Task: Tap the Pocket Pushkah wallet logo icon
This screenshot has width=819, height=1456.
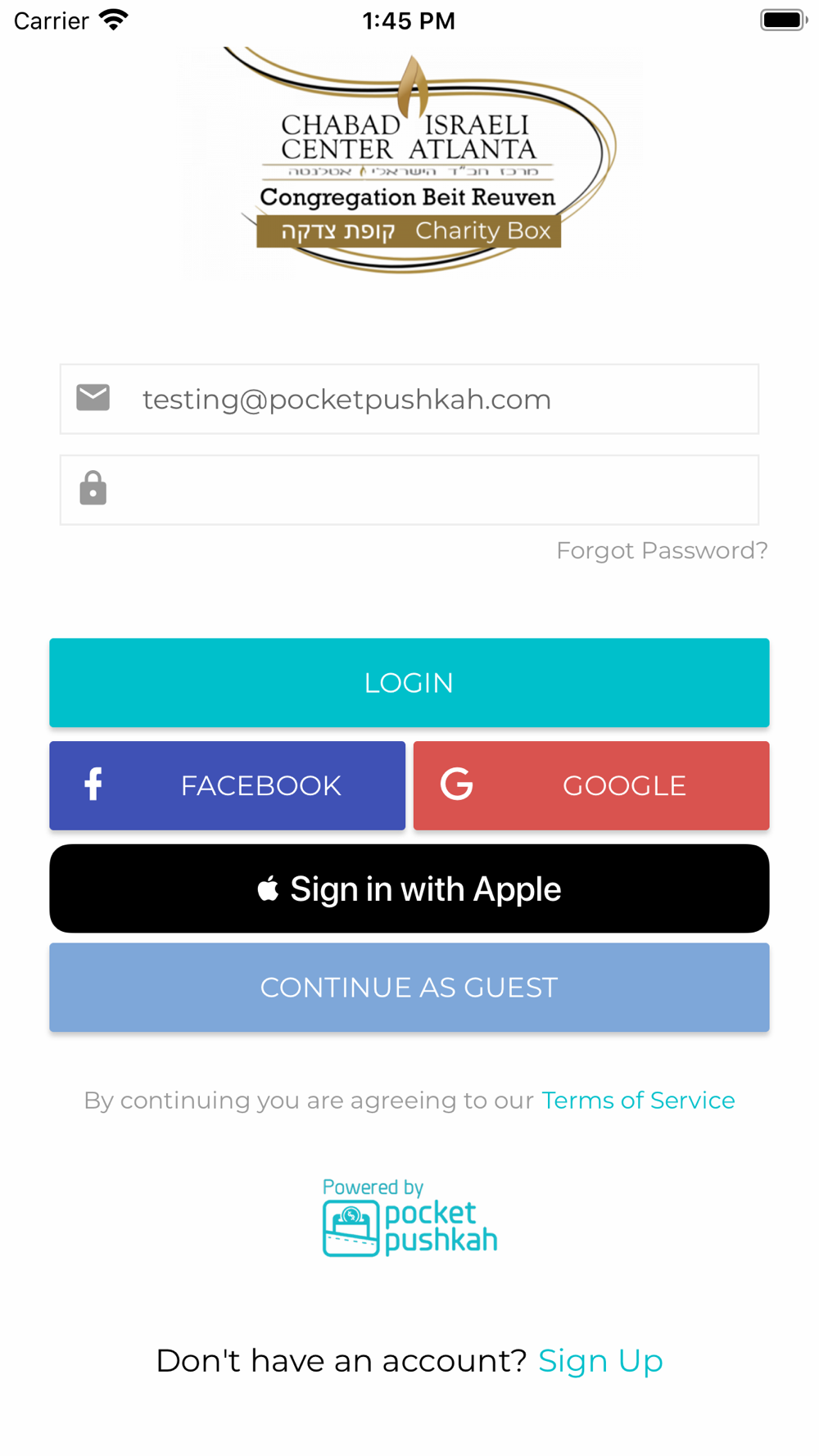Action: pyautogui.click(x=351, y=1228)
